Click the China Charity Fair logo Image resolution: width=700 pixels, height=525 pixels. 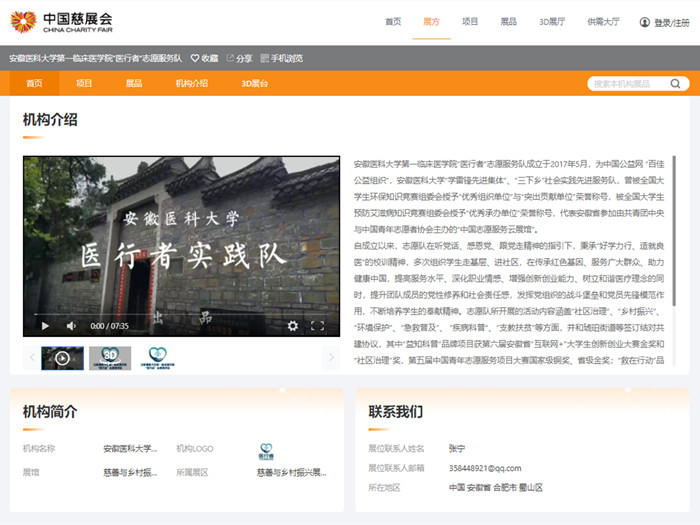click(62, 21)
